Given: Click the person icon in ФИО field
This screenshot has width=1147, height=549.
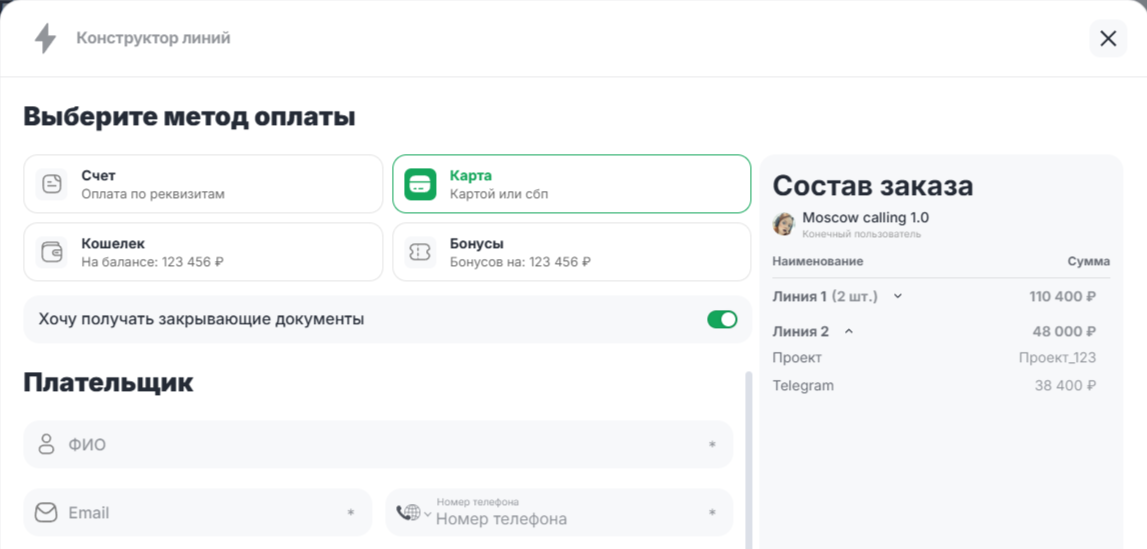Looking at the screenshot, I should 46,445.
